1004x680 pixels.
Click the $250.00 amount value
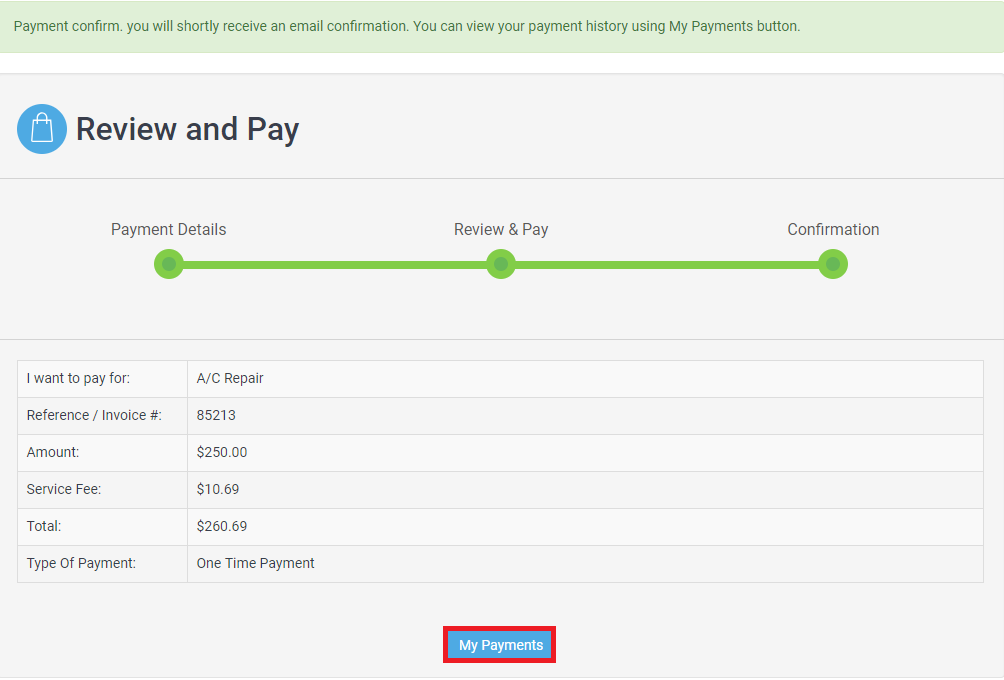[x=222, y=452]
